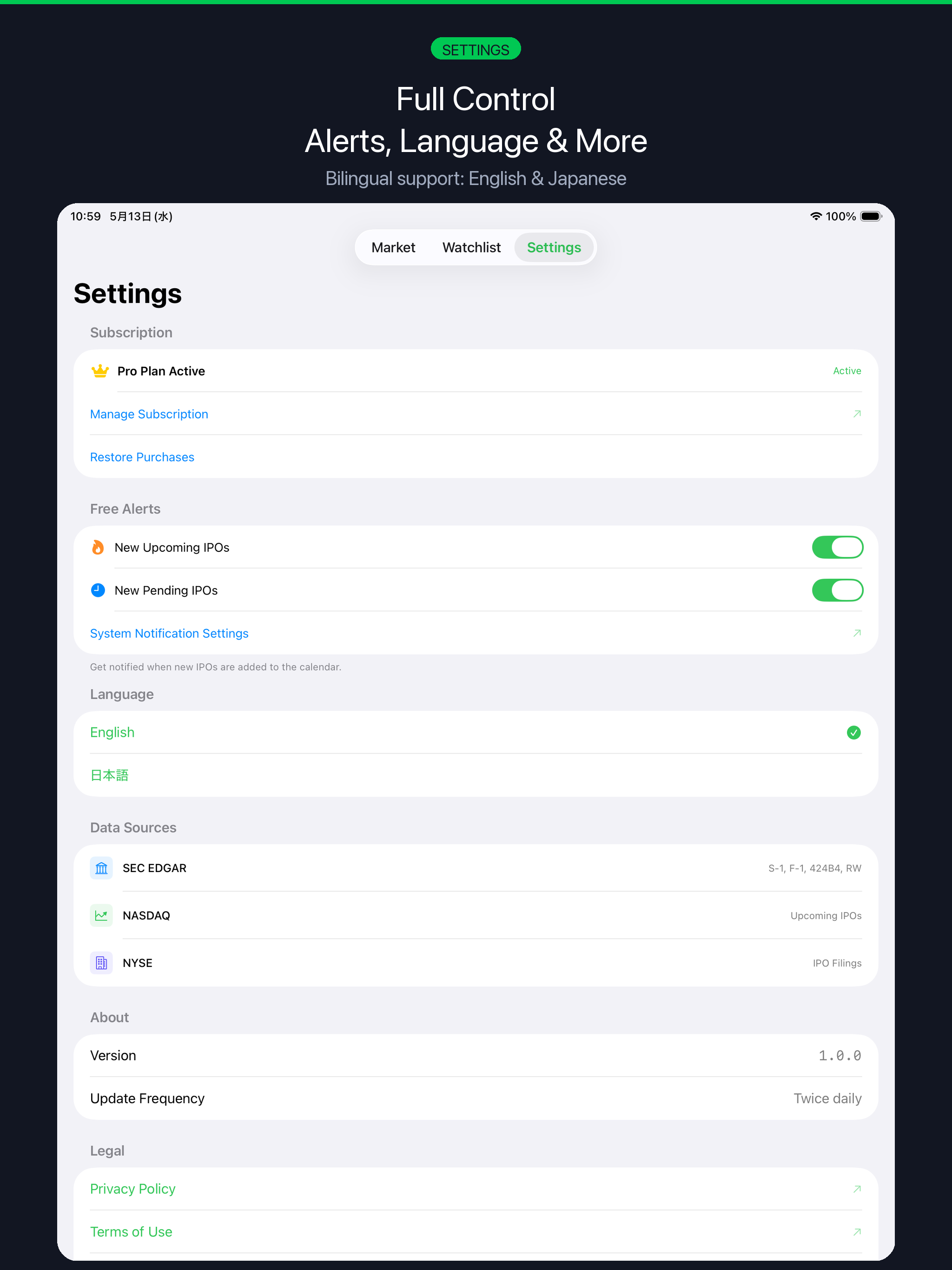This screenshot has width=952, height=1270.
Task: Click the gold crown Pro Plan icon
Action: [100, 371]
